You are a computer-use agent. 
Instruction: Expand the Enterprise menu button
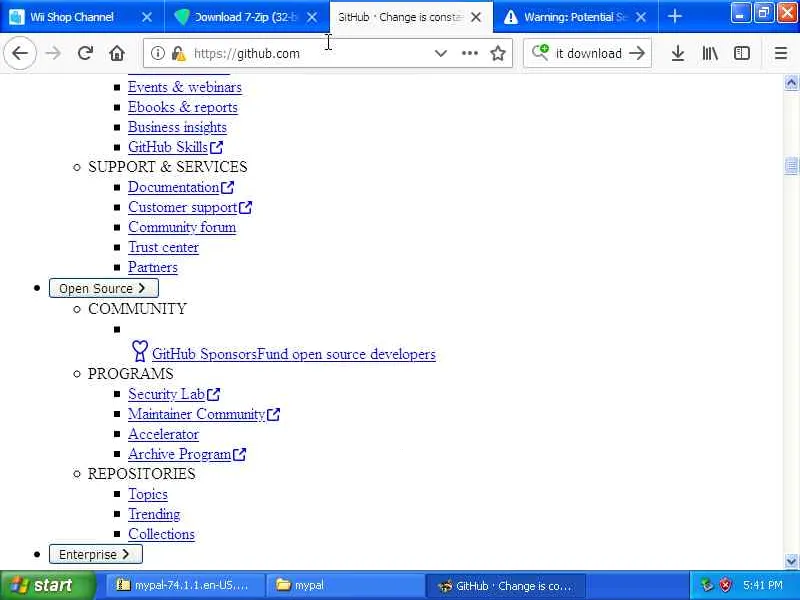coord(96,554)
